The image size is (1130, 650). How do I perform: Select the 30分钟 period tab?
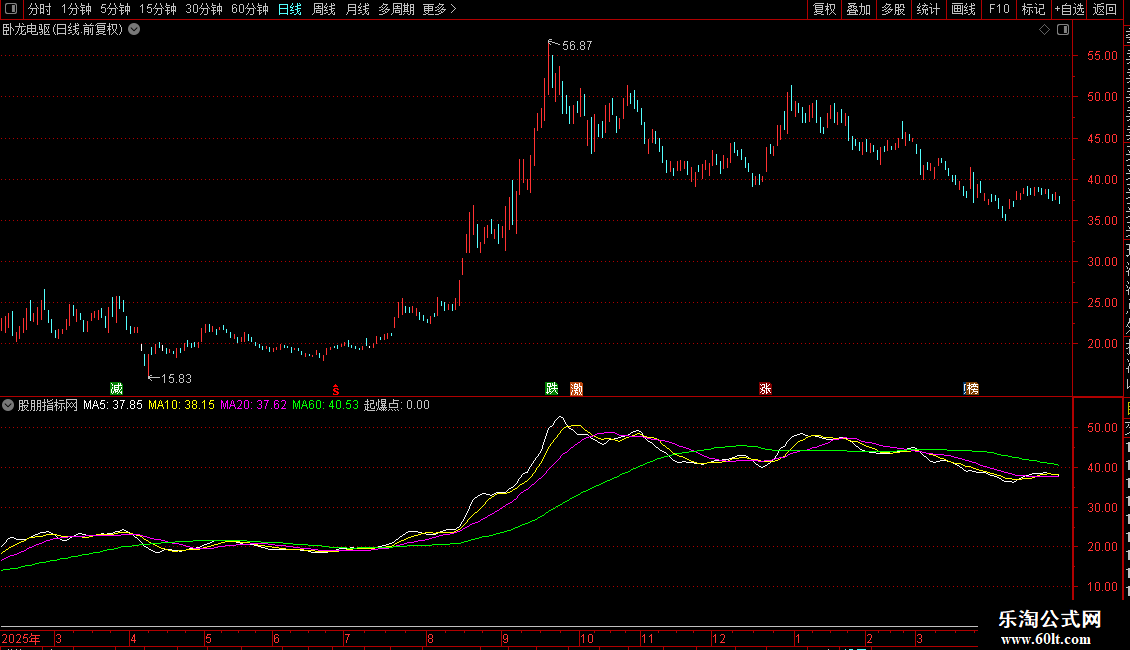coord(204,9)
